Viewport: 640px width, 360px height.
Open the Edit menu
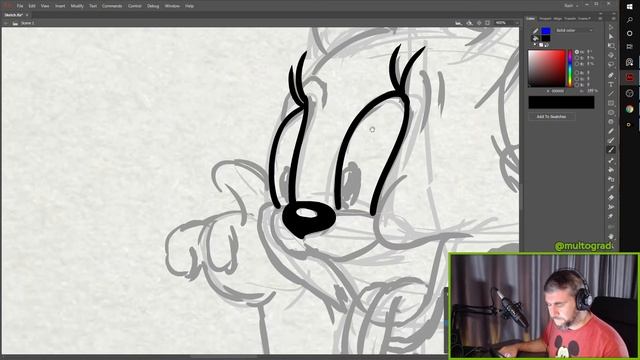click(32, 6)
